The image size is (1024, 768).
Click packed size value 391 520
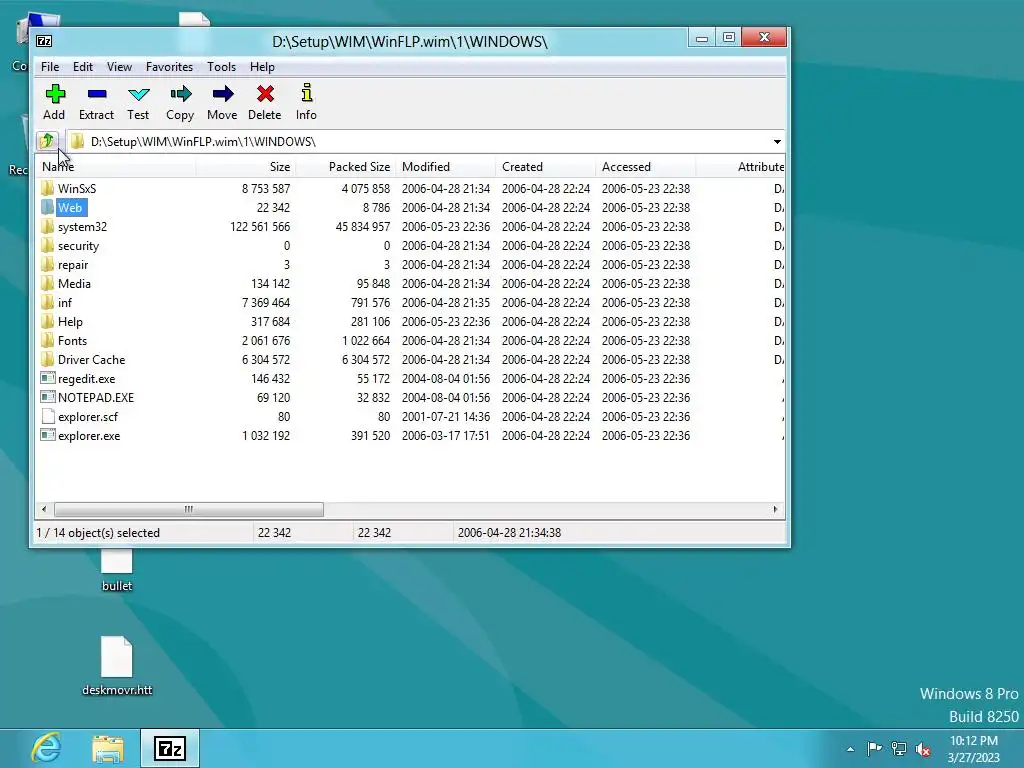(370, 436)
